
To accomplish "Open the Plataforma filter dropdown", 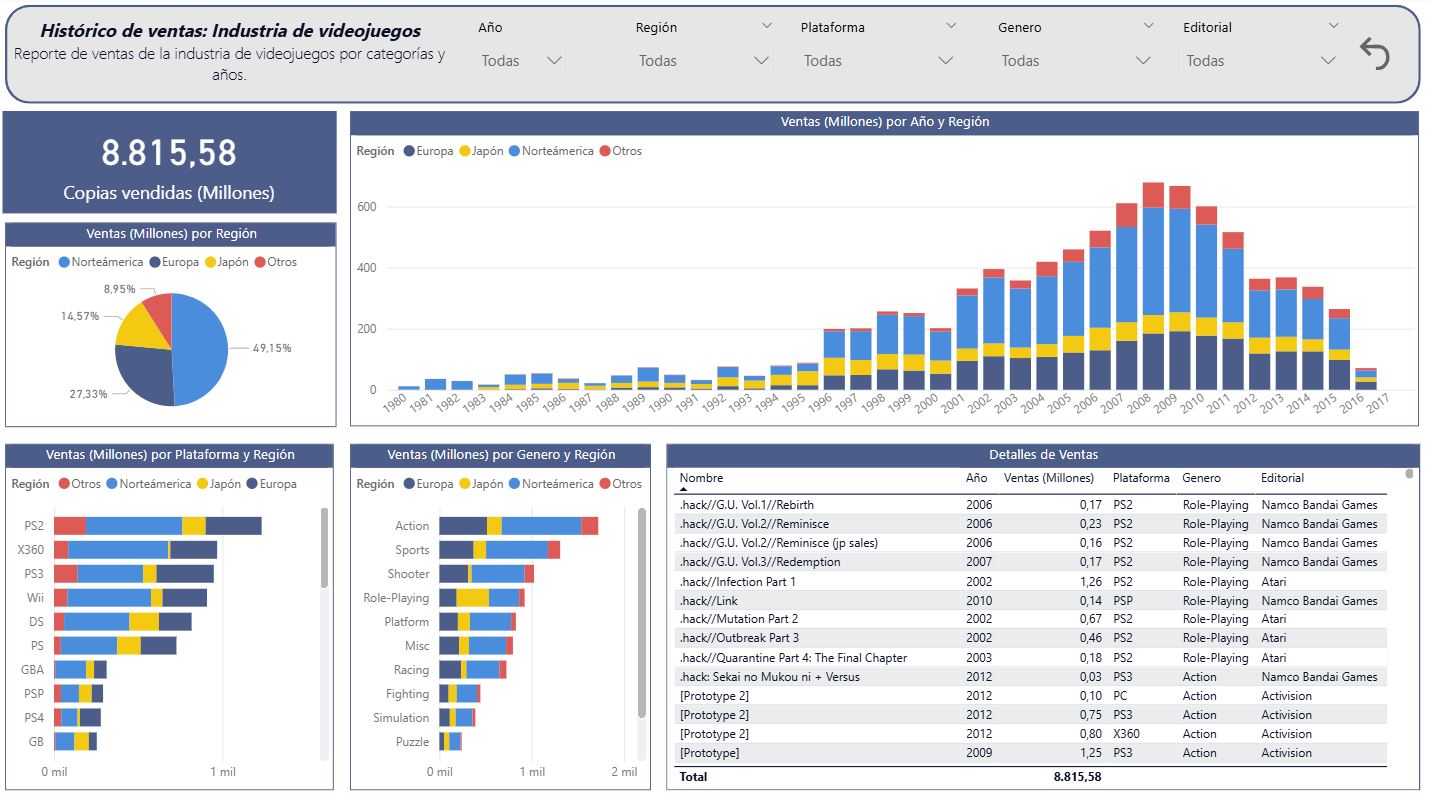I will coord(878,61).
